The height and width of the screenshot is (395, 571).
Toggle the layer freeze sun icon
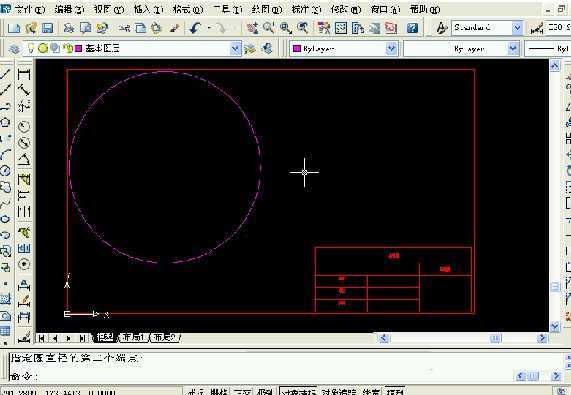click(43, 48)
